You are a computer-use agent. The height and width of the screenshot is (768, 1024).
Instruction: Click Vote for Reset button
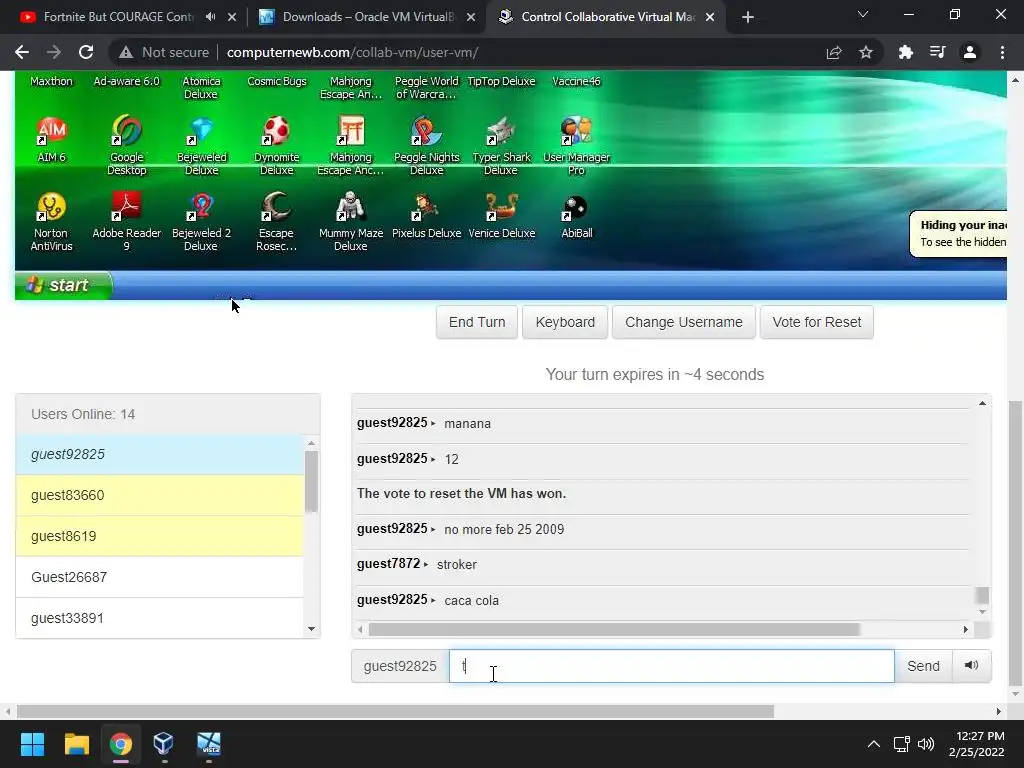click(816, 323)
